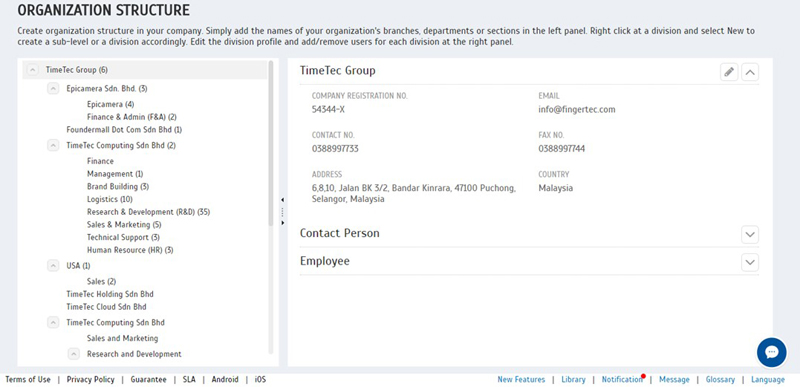This screenshot has height=387, width=800.
Task: Open Glossary footer link
Action: [720, 379]
